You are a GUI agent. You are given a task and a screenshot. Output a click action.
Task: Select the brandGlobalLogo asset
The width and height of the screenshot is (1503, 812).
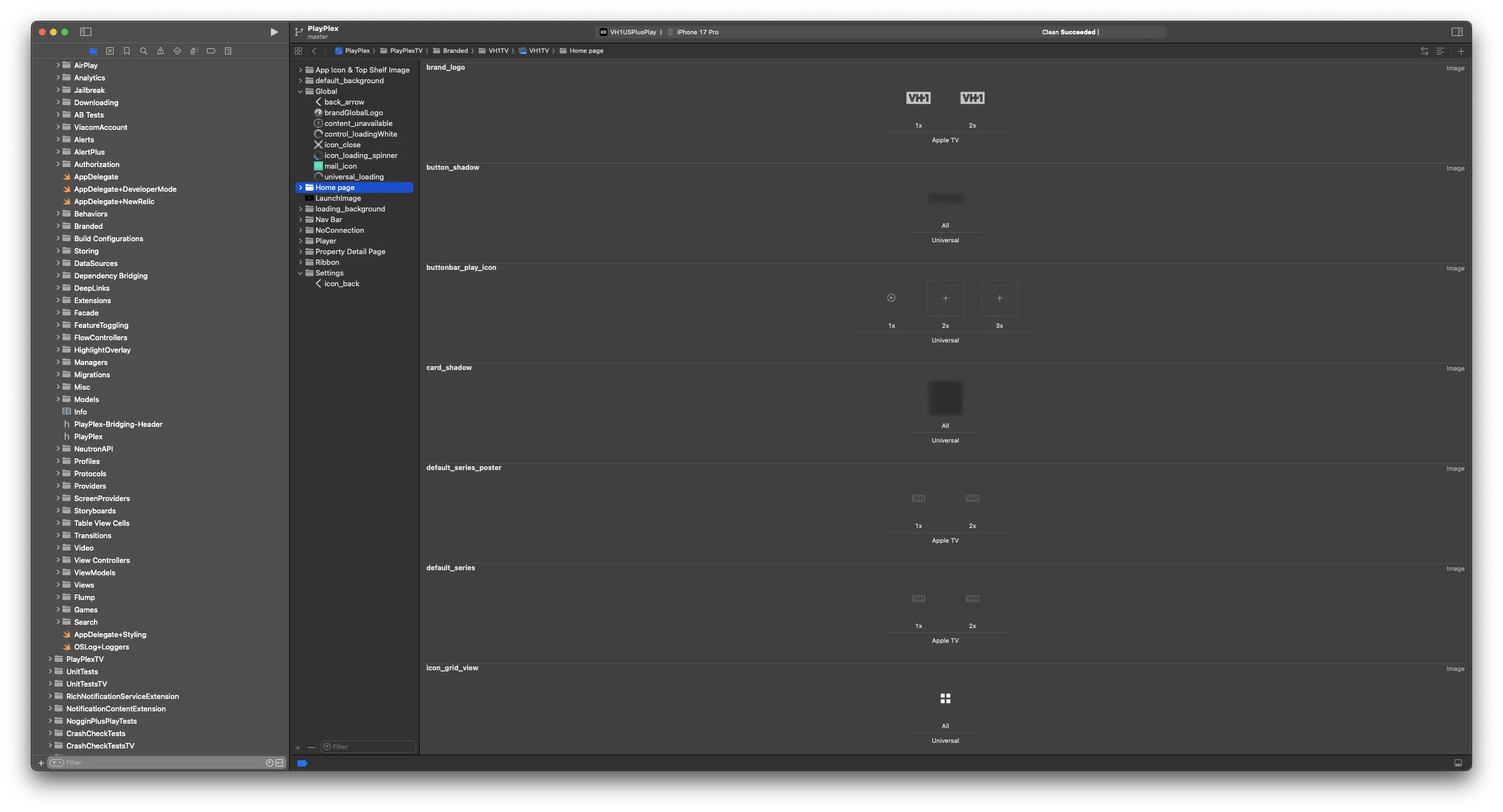pos(354,112)
